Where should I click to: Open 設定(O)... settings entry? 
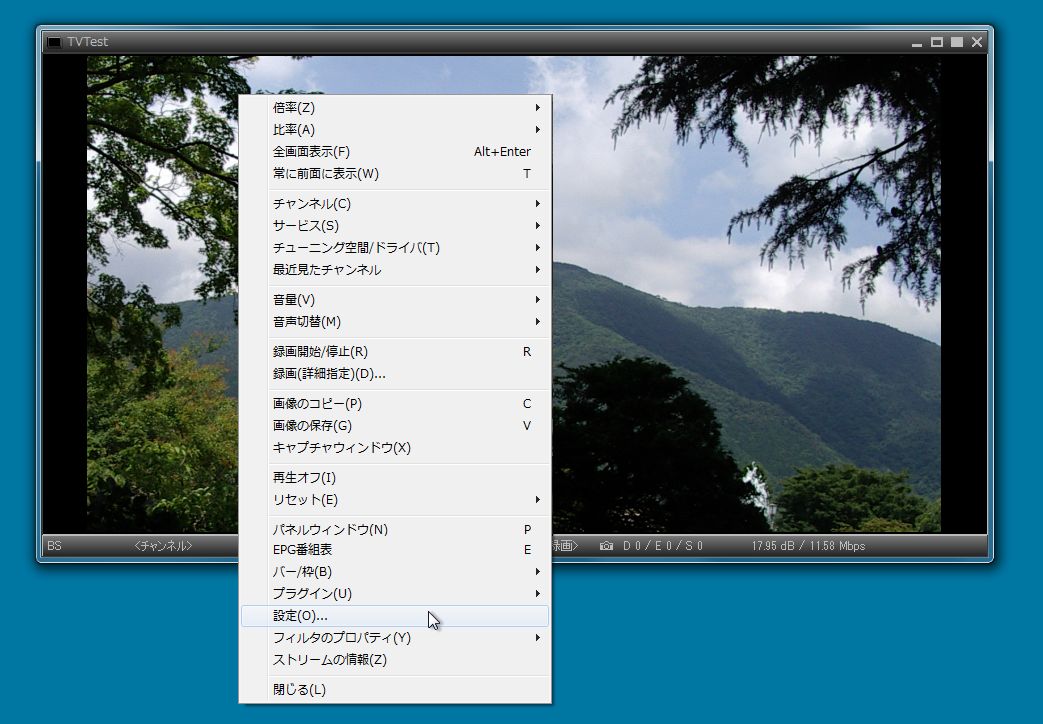click(x=395, y=616)
